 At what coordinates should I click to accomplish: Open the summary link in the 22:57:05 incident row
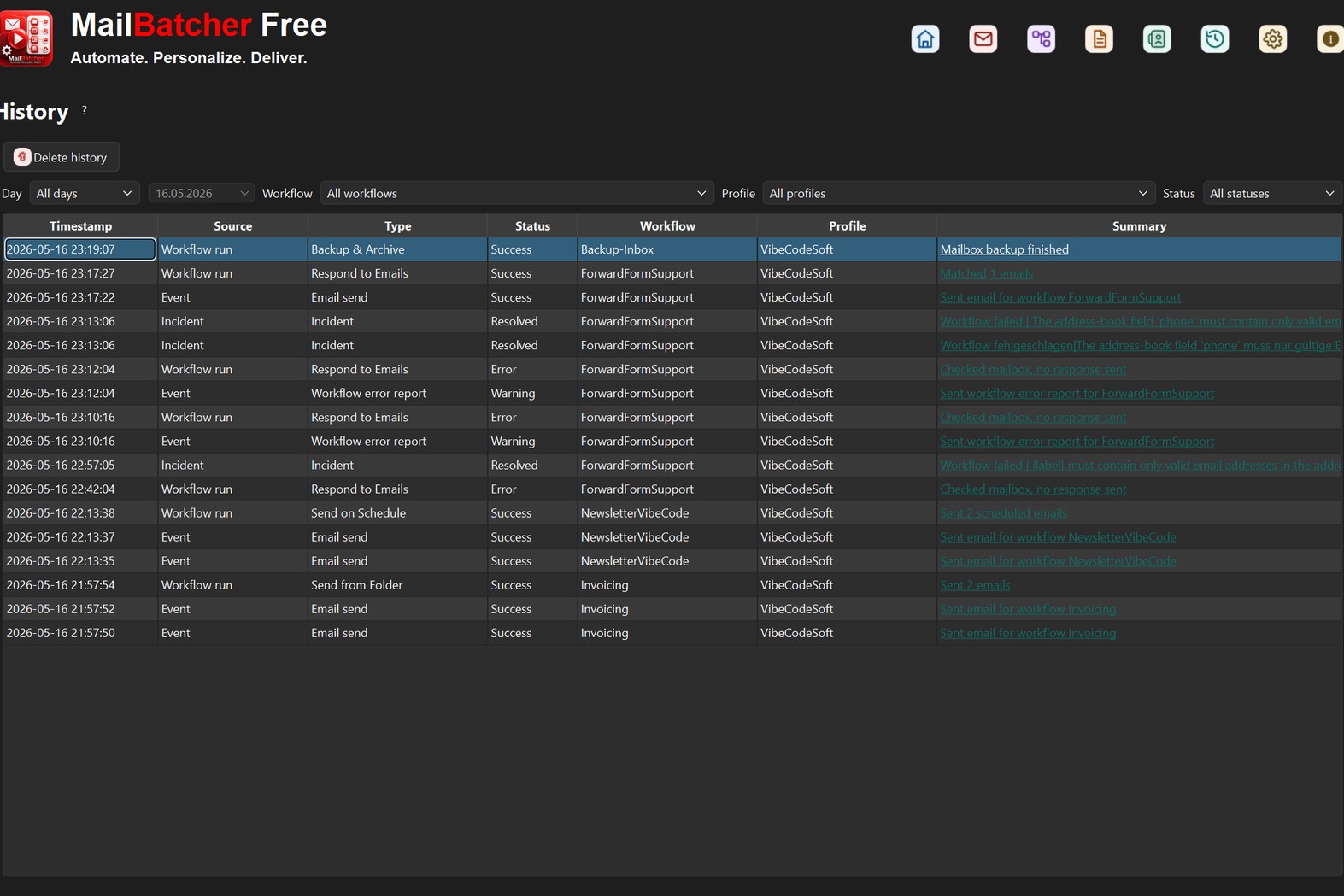[1141, 466]
